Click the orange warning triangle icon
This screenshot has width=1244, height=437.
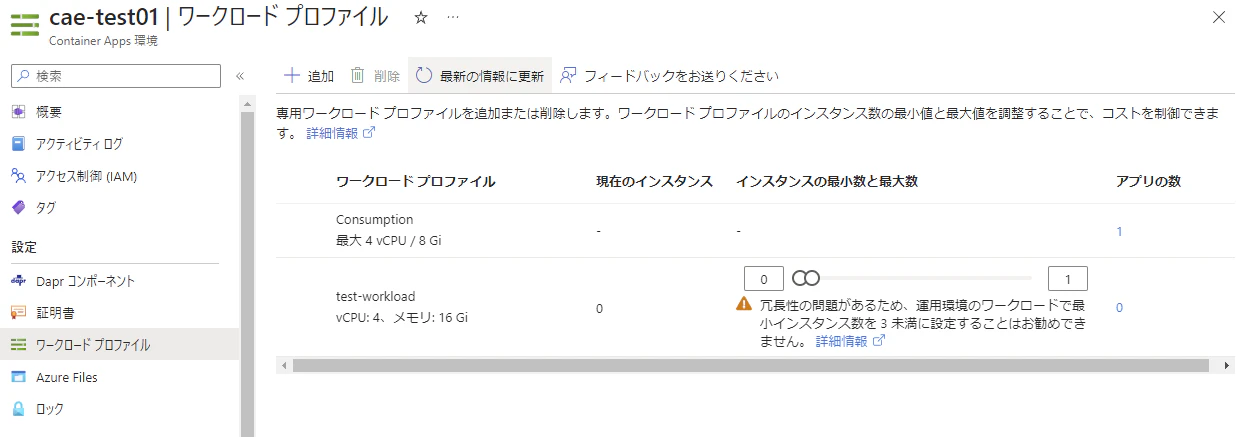click(x=744, y=304)
